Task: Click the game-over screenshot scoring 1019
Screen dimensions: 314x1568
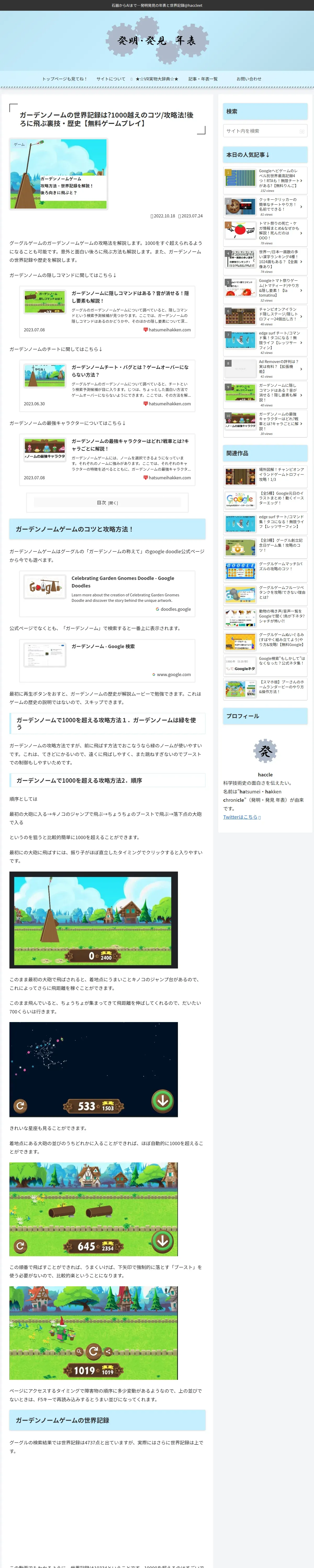Action: click(x=93, y=1333)
